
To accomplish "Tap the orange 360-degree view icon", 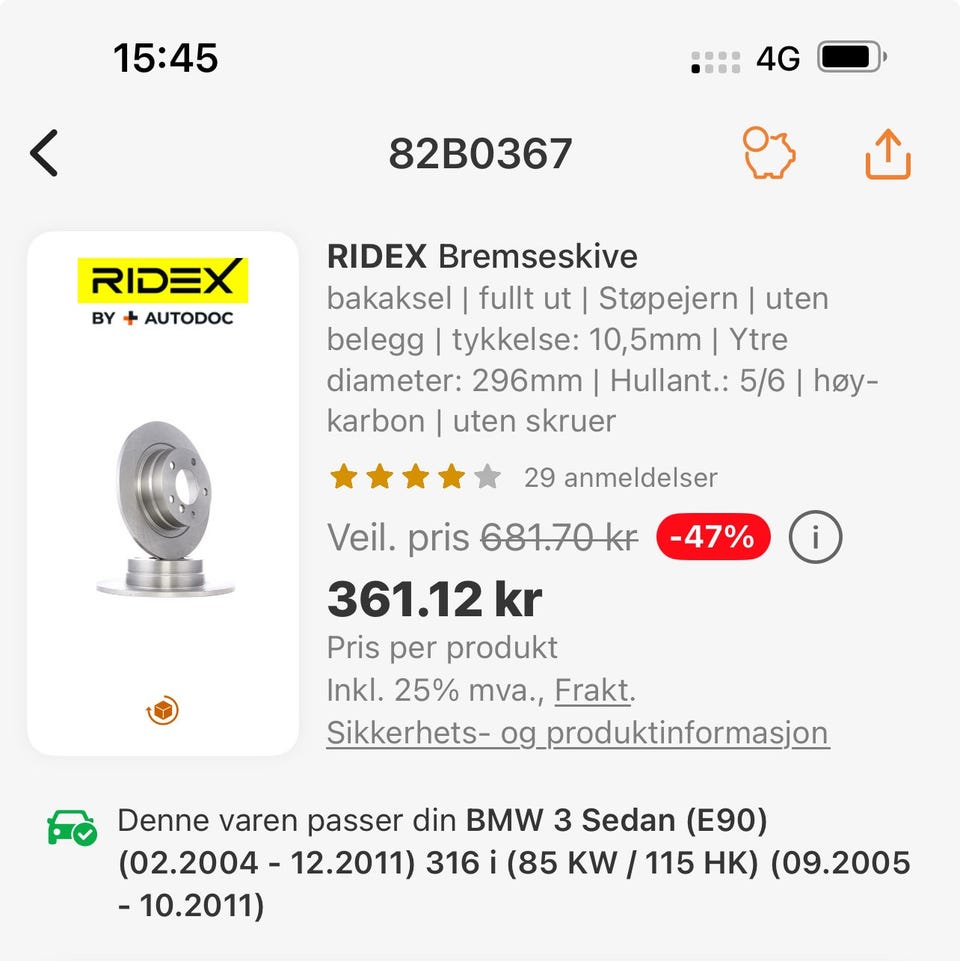I will point(162,711).
